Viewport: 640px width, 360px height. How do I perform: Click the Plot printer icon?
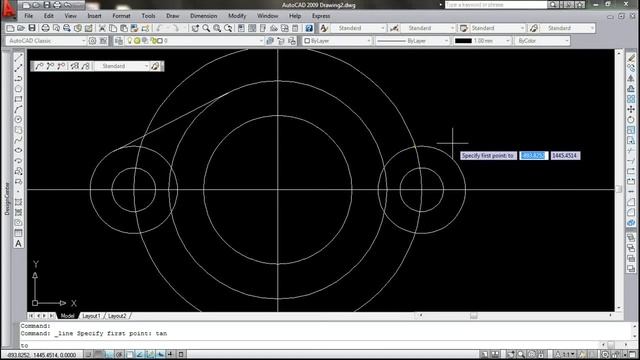(45, 28)
